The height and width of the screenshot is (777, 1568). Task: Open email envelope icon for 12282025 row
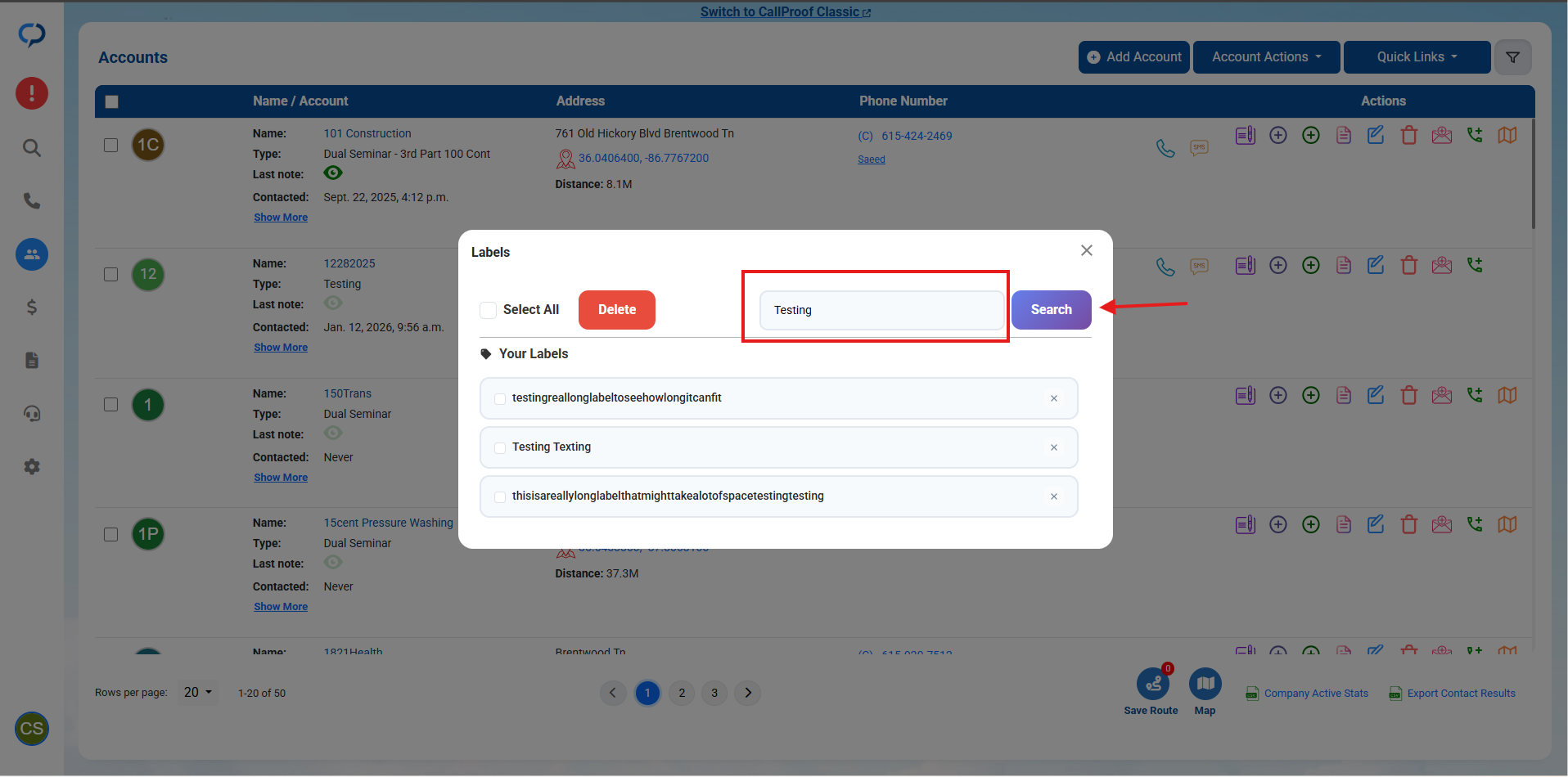click(1442, 265)
